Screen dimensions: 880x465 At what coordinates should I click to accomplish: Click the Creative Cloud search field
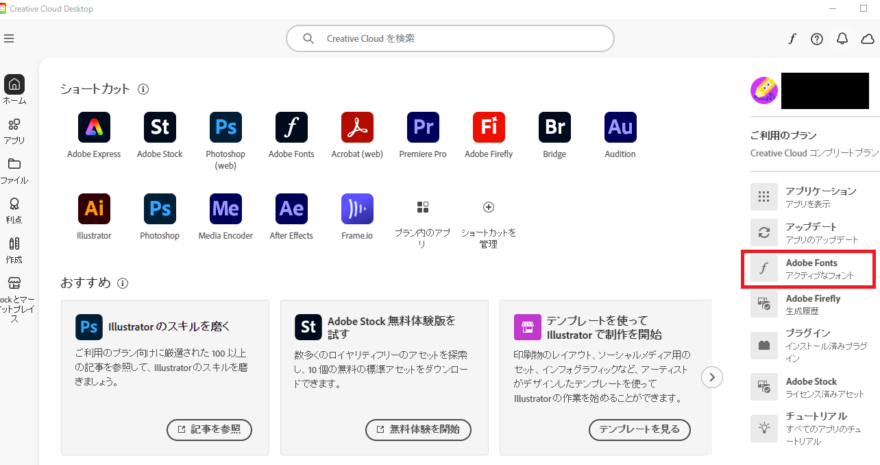pos(450,39)
